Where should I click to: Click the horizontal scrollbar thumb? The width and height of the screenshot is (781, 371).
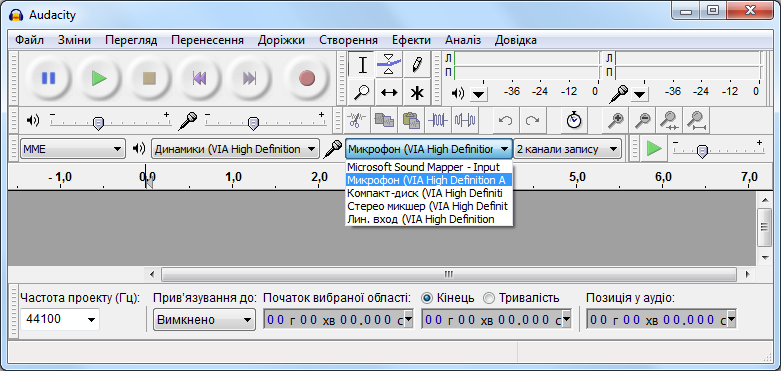click(449, 274)
